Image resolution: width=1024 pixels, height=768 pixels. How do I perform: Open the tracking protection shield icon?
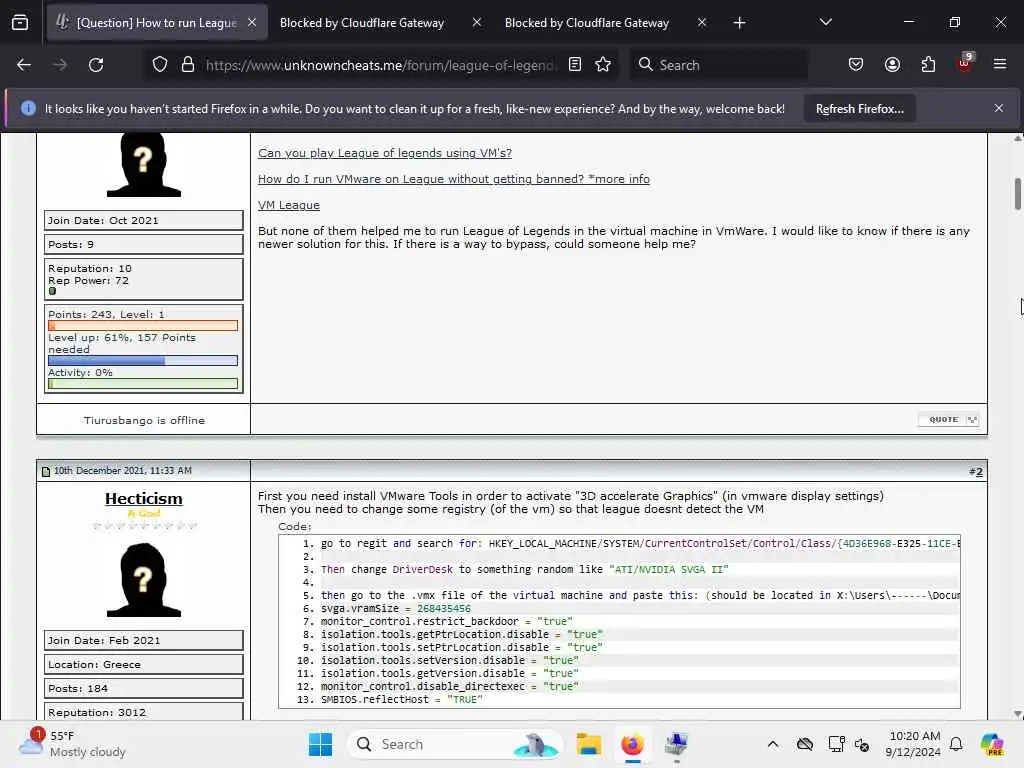pyautogui.click(x=160, y=65)
